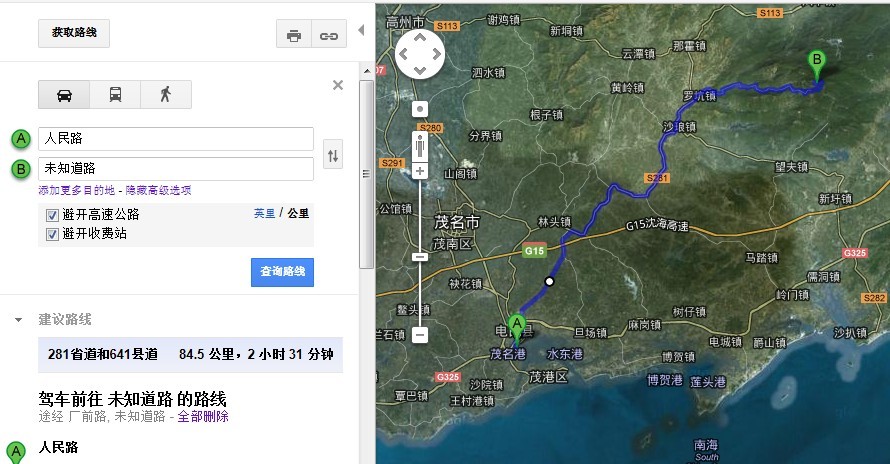Viewport: 890px width, 464px height.
Task: Collapse the 建议路线 section
Action: 18,320
